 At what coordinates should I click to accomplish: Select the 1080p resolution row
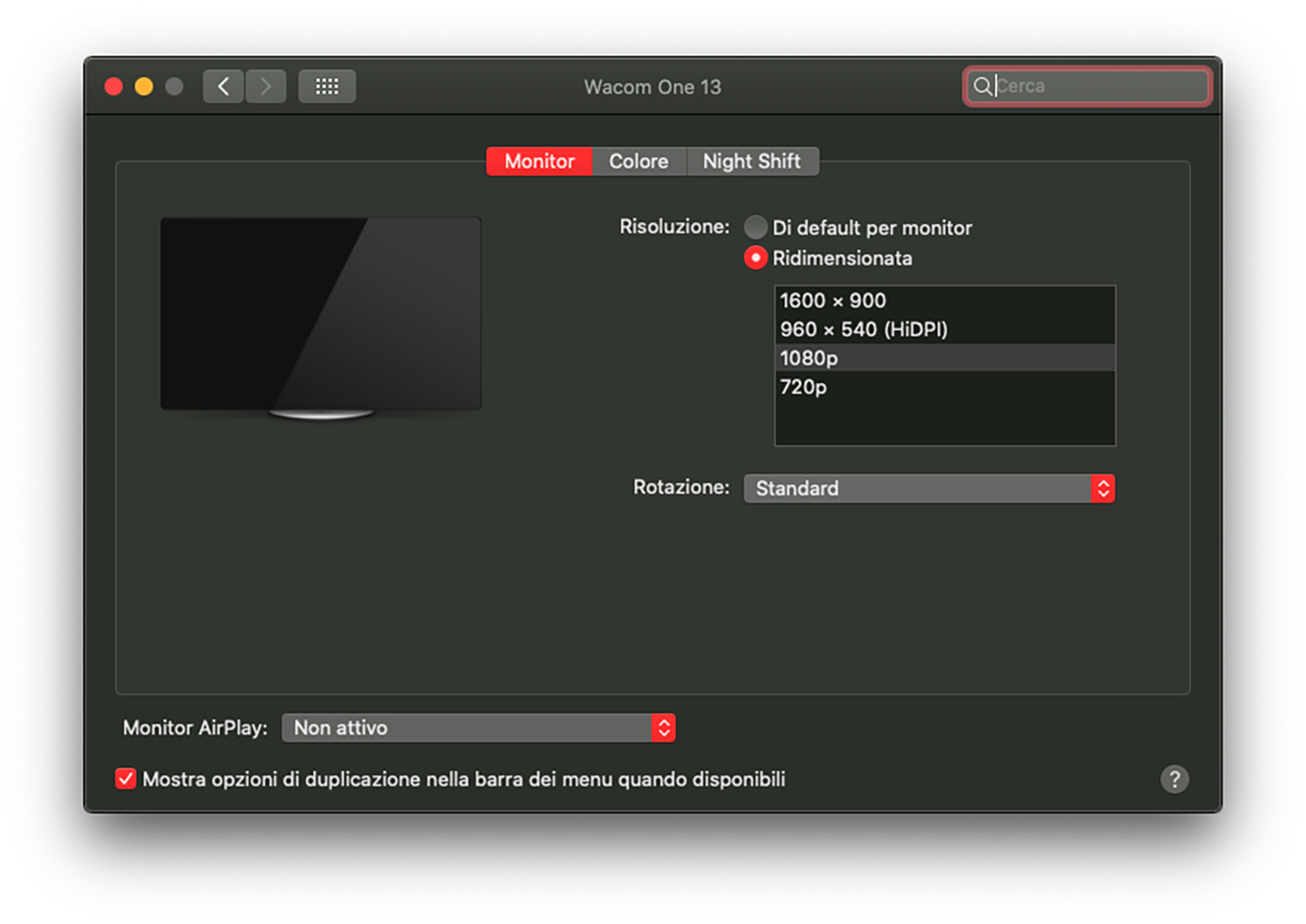[x=944, y=358]
